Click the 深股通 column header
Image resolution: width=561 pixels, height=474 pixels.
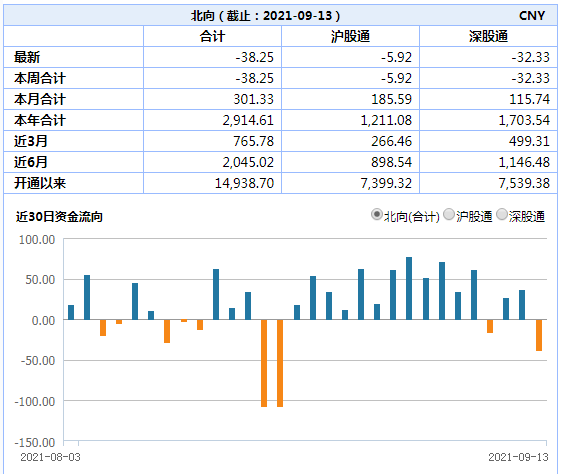[x=488, y=36]
